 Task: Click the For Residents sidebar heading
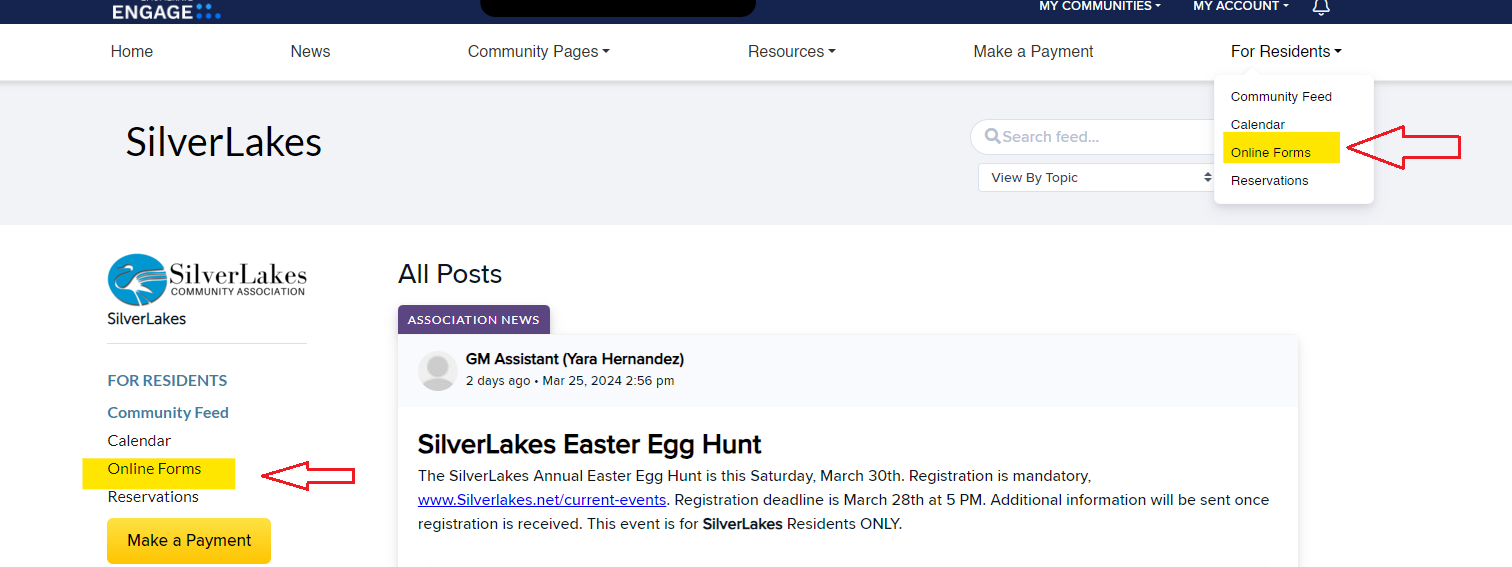coord(167,381)
